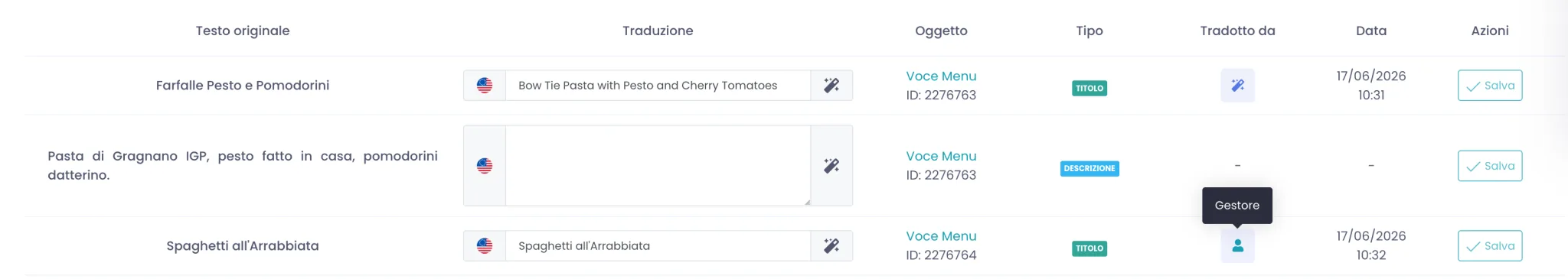Click the Bow Tie Pasta translation field

coord(658,86)
